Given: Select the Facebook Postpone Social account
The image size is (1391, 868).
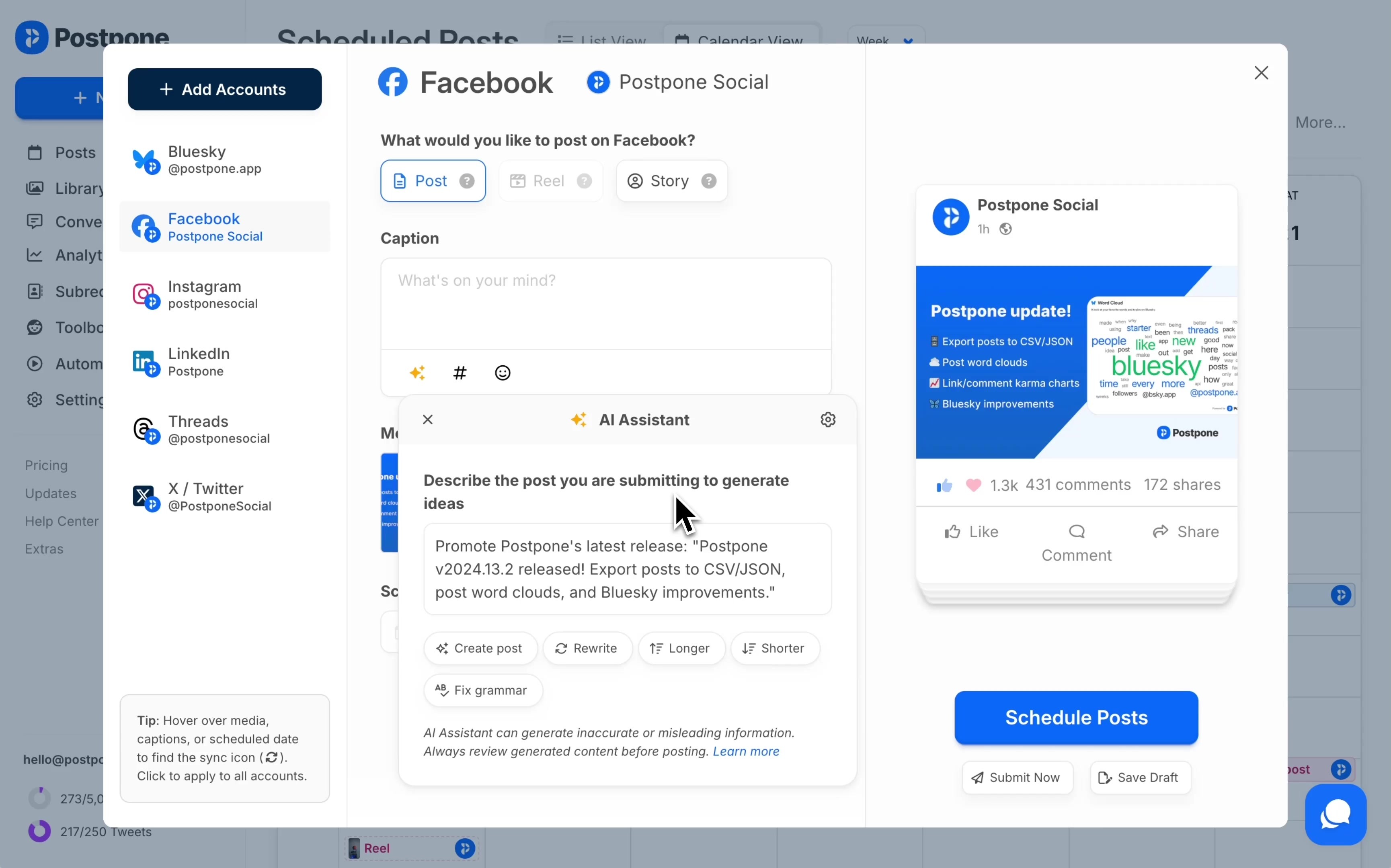Looking at the screenshot, I should click(225, 227).
